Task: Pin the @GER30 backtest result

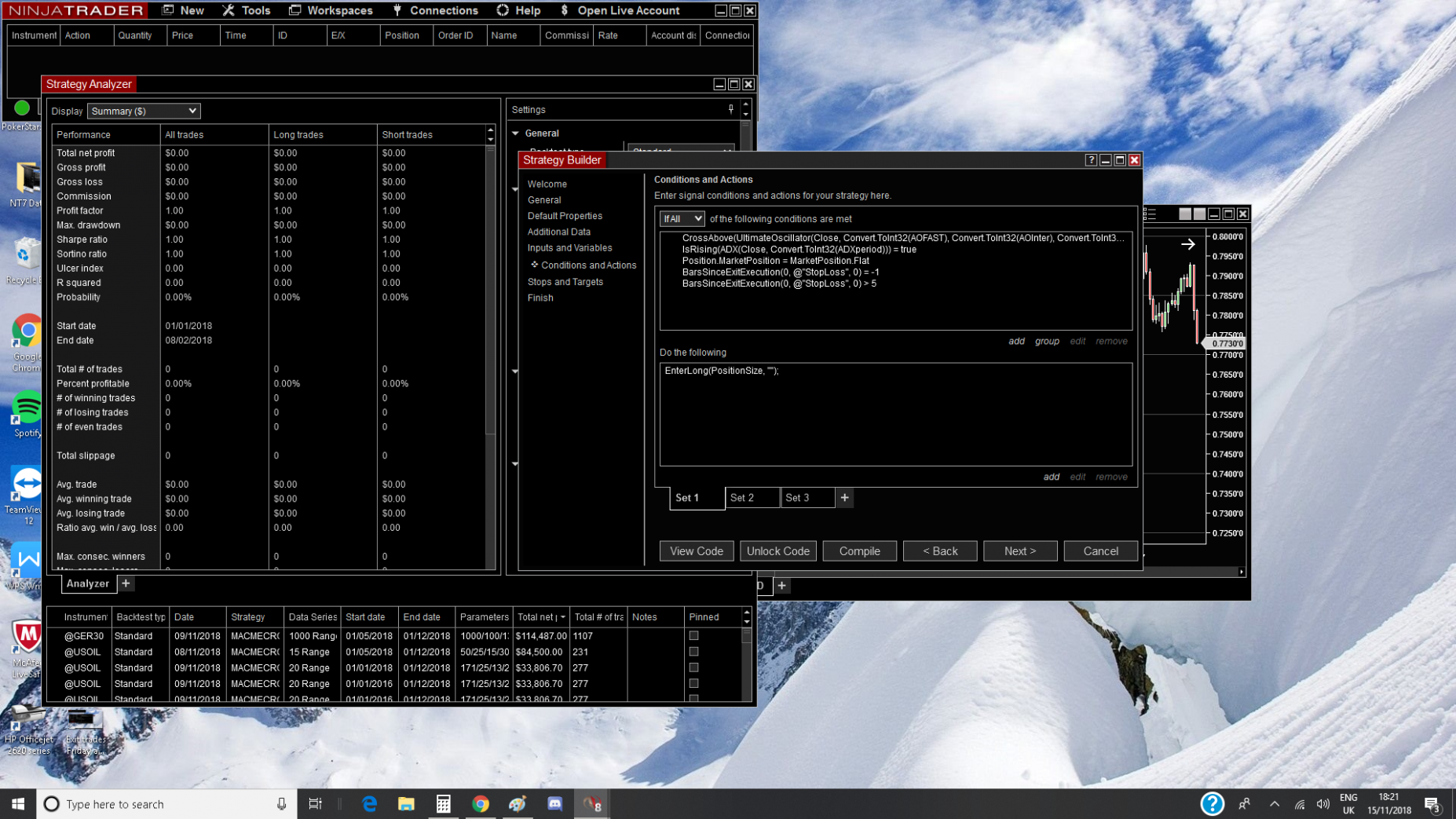Action: [693, 636]
